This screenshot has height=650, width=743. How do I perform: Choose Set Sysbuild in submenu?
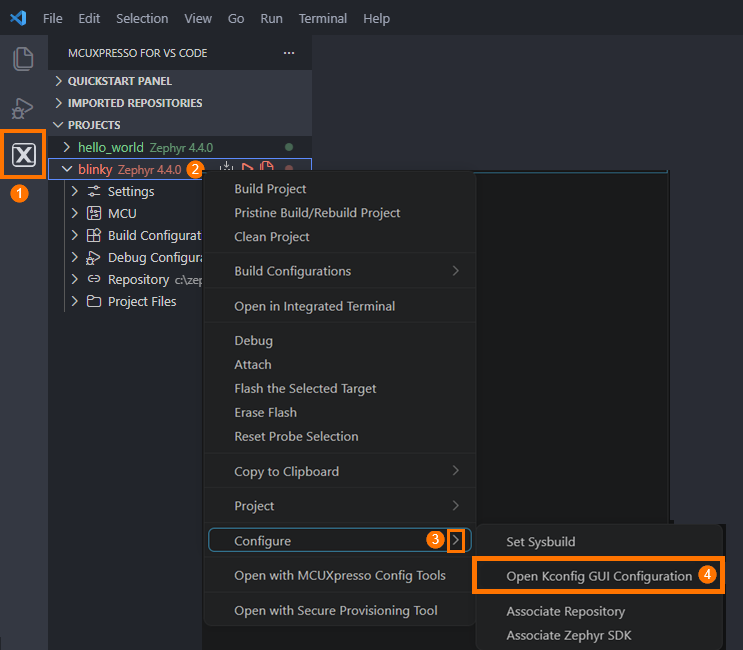[x=599, y=542]
